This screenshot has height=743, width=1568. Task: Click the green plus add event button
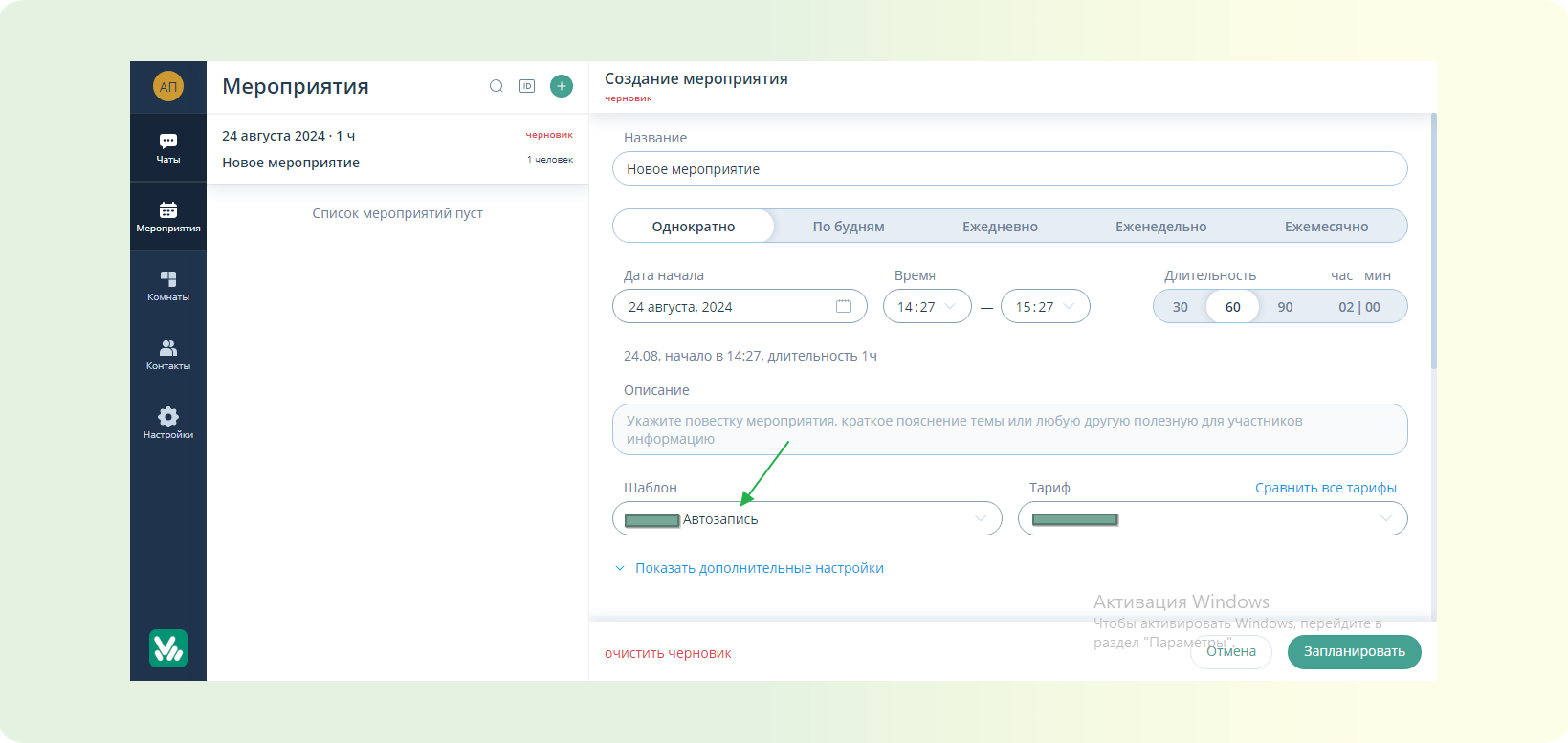562,86
